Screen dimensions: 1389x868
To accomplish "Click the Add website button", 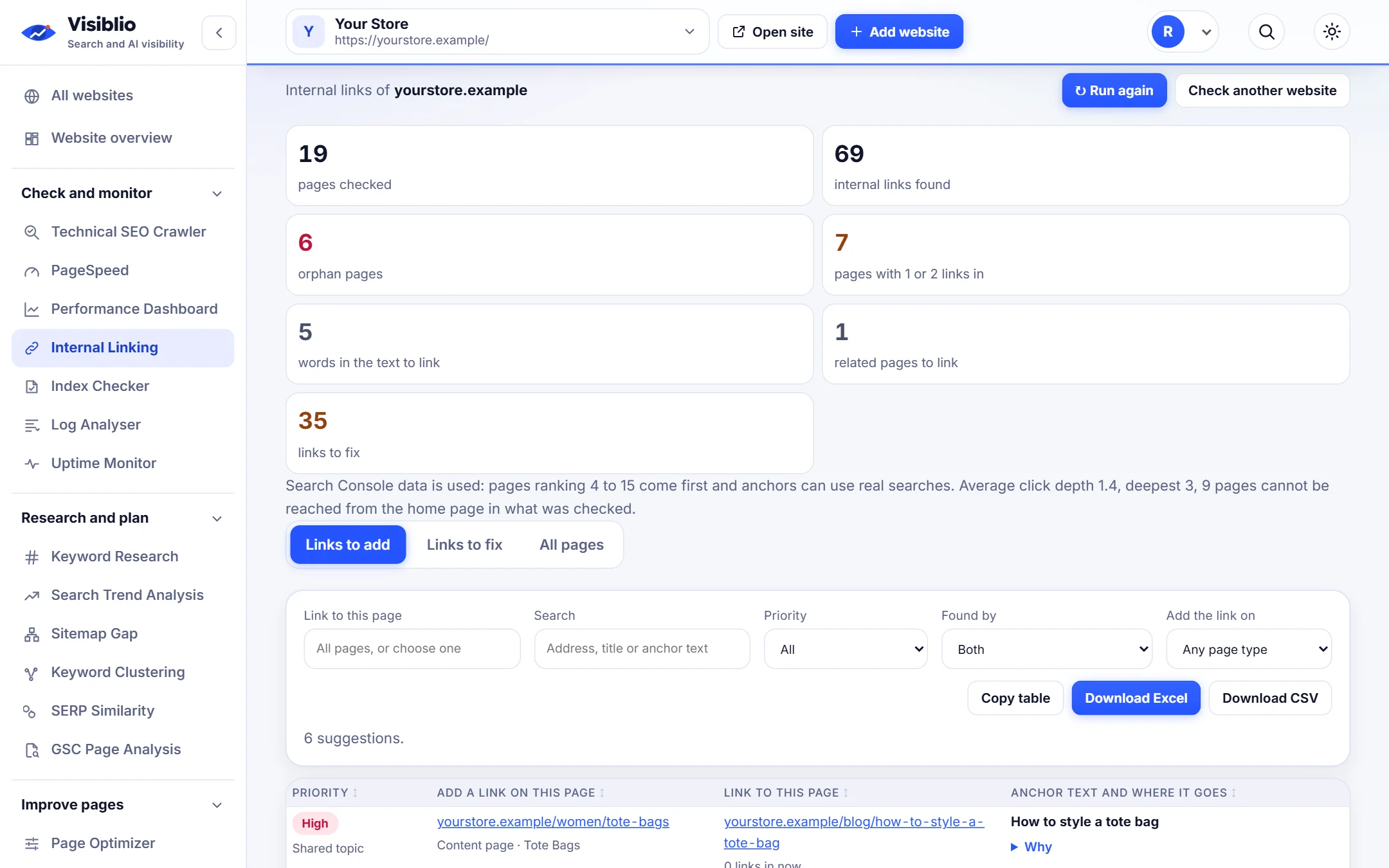I will point(899,32).
